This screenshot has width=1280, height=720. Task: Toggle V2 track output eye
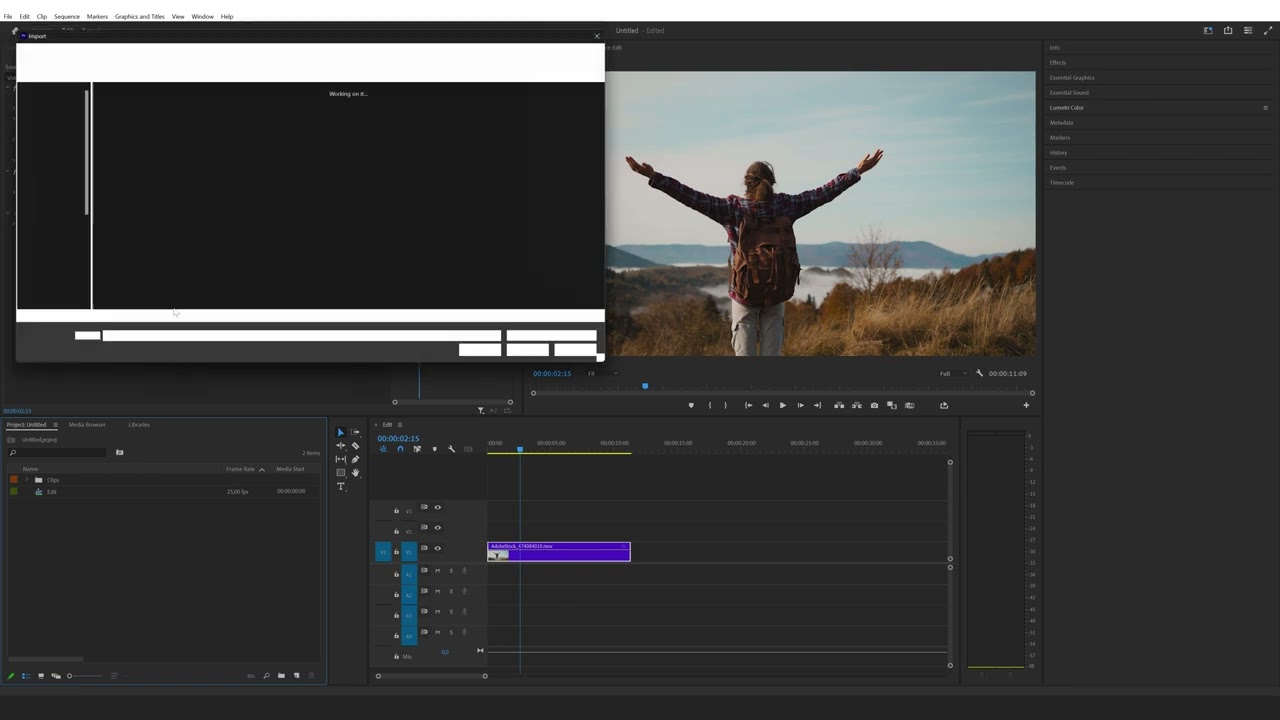437,528
